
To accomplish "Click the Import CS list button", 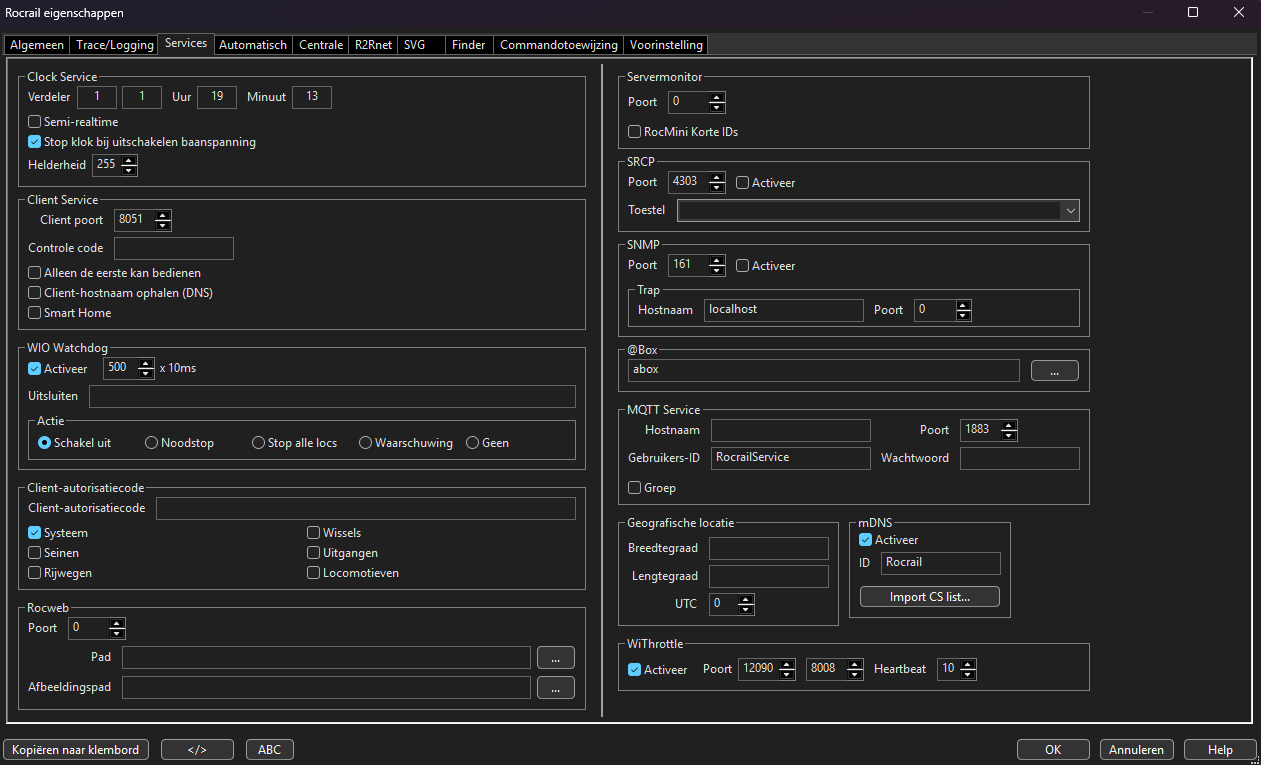I will pos(930,597).
